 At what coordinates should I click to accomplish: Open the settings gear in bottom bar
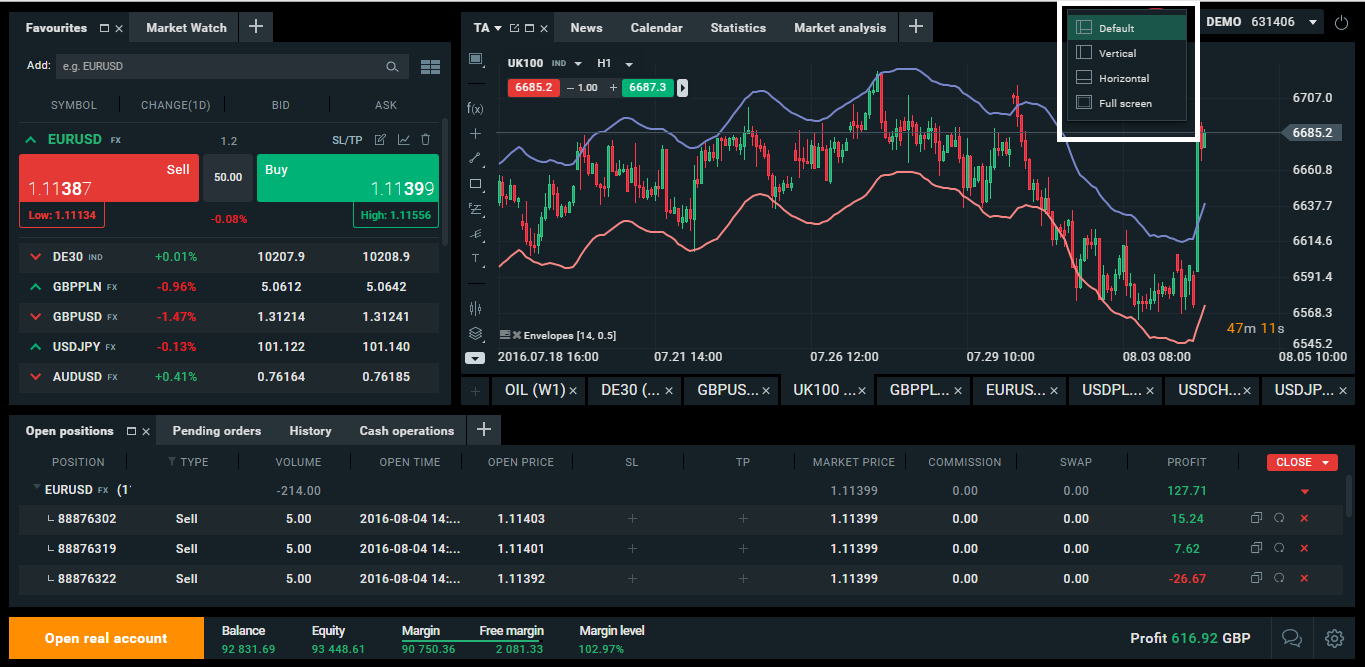point(1334,638)
